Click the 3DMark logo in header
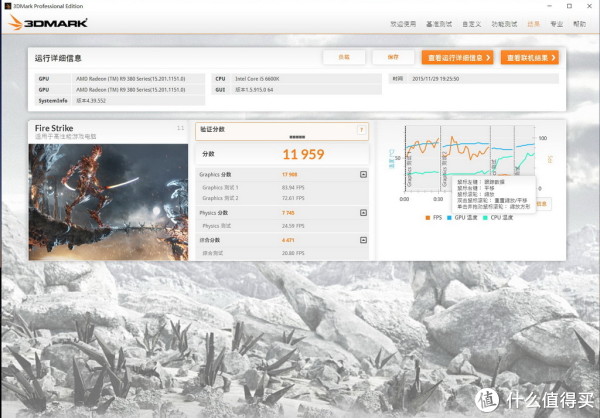The image size is (600, 418). pyautogui.click(x=48, y=23)
